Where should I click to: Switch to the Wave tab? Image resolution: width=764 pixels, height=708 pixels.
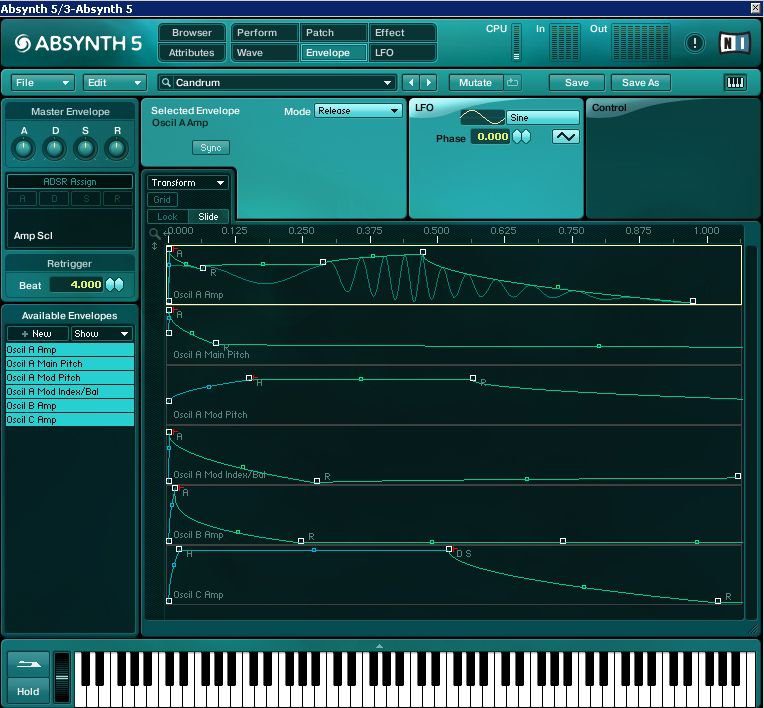point(265,52)
